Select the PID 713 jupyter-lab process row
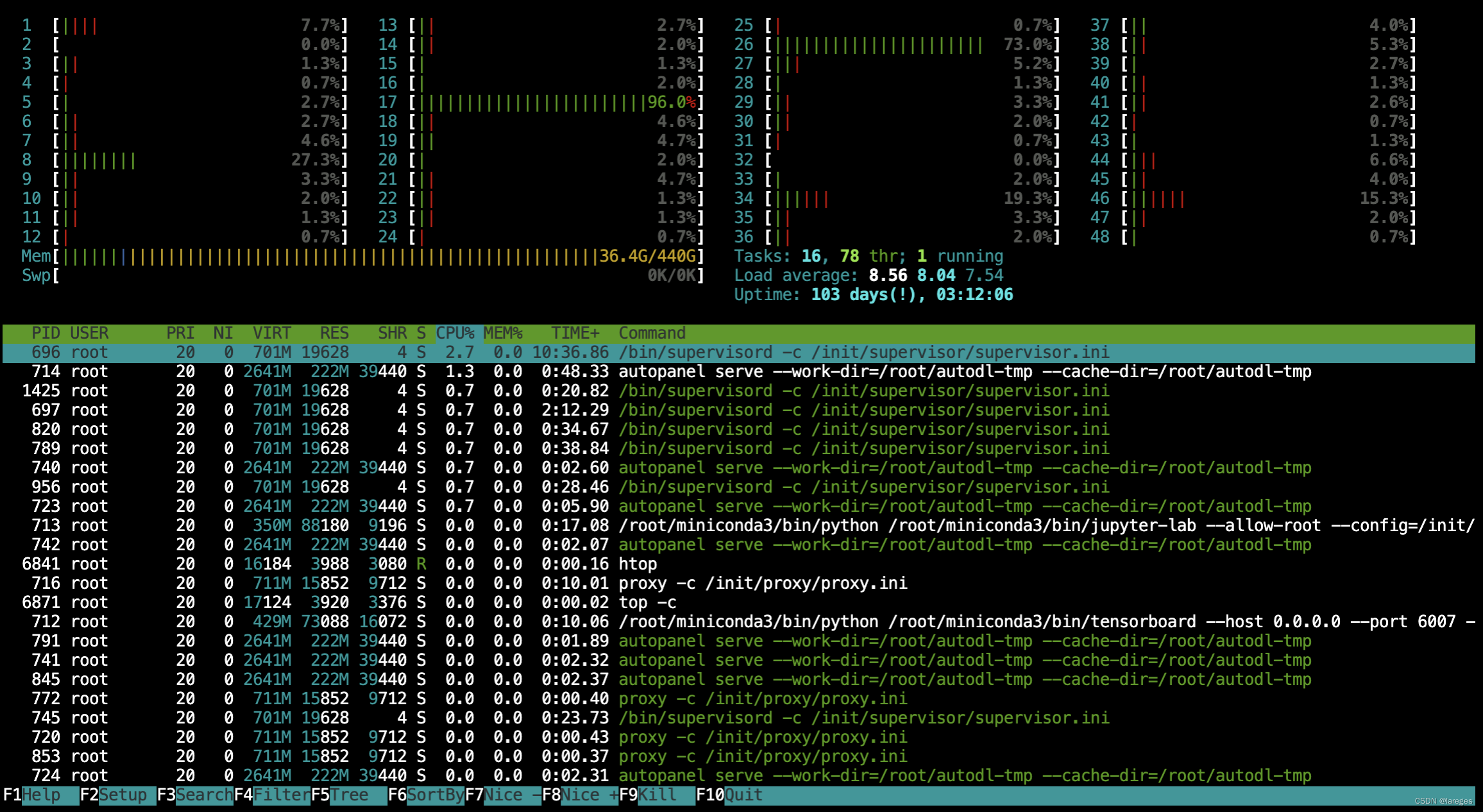Screen dimensions: 1483x812 point(739,526)
